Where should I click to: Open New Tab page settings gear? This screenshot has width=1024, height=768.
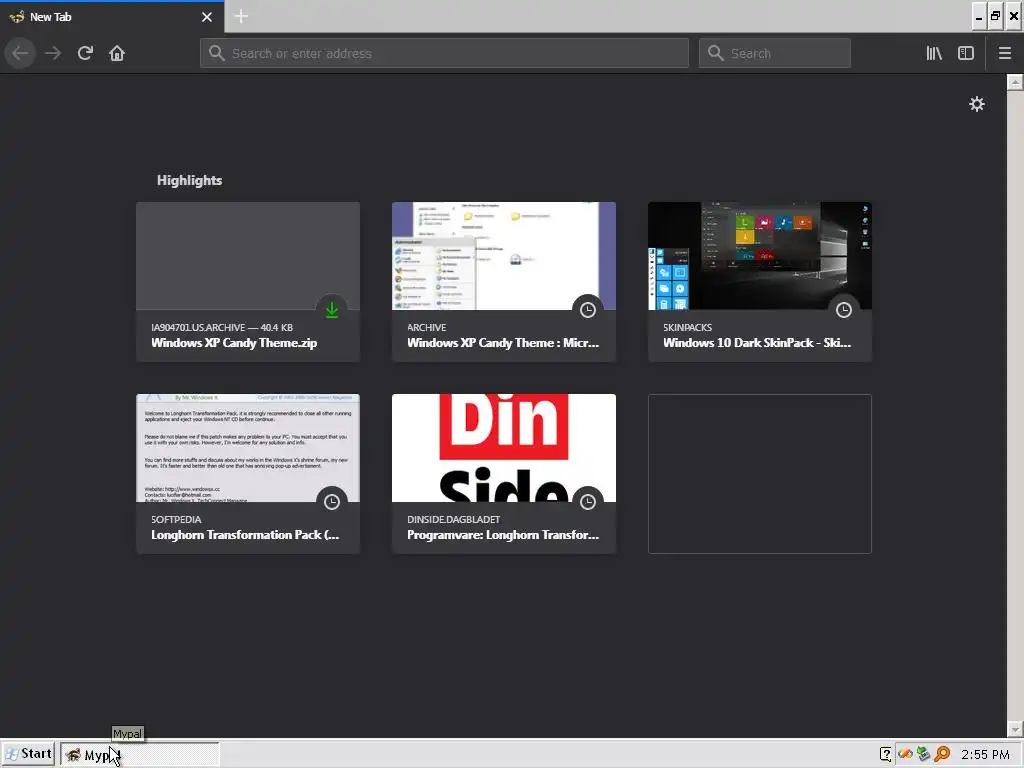pyautogui.click(x=976, y=104)
